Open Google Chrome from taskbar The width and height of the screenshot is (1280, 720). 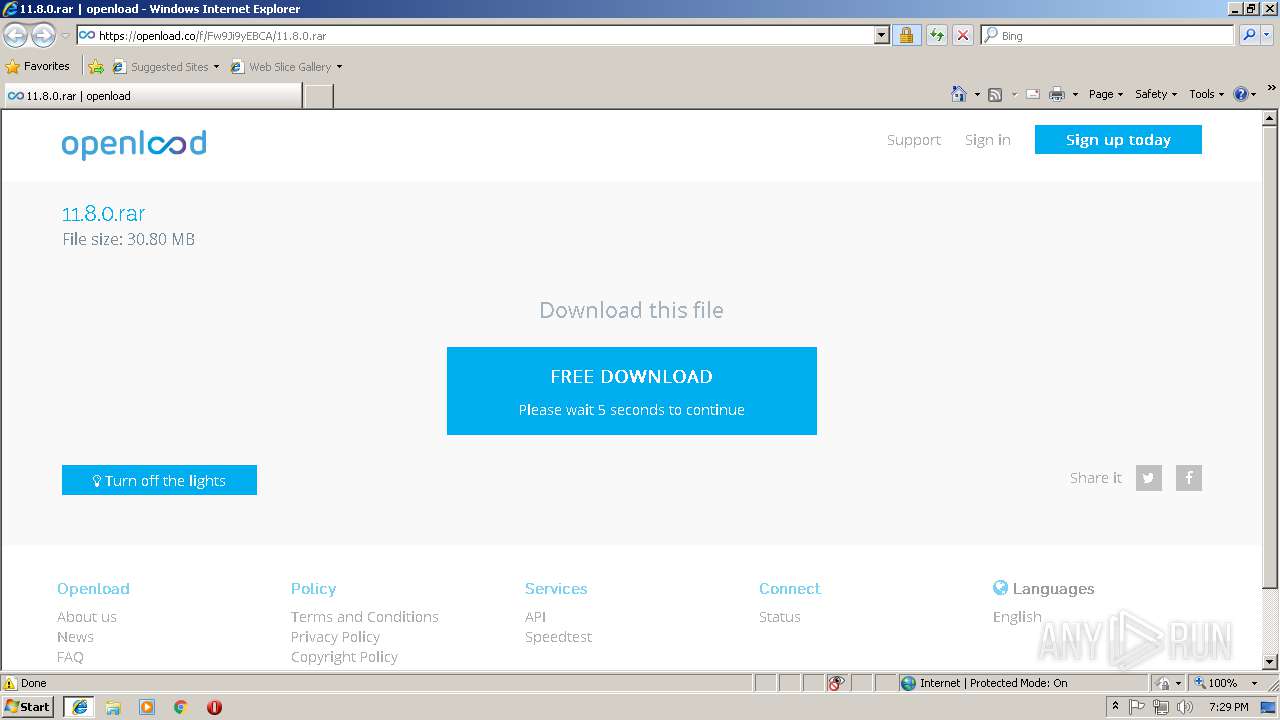pyautogui.click(x=181, y=707)
